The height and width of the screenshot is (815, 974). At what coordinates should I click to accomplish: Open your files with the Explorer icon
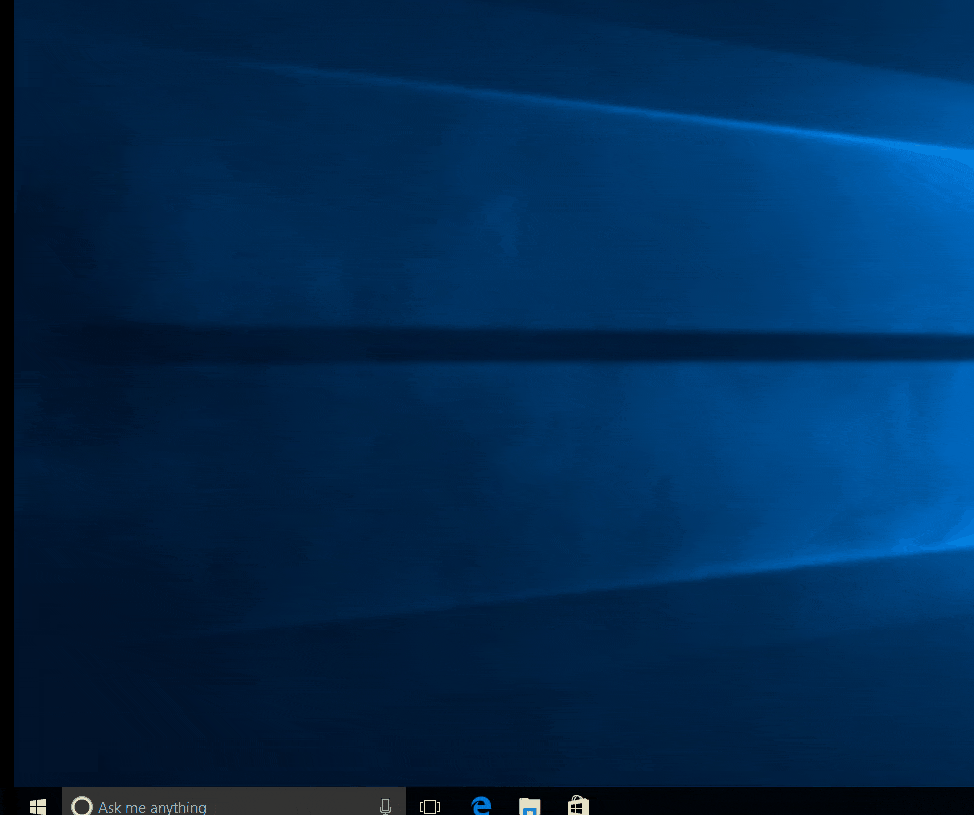click(529, 806)
